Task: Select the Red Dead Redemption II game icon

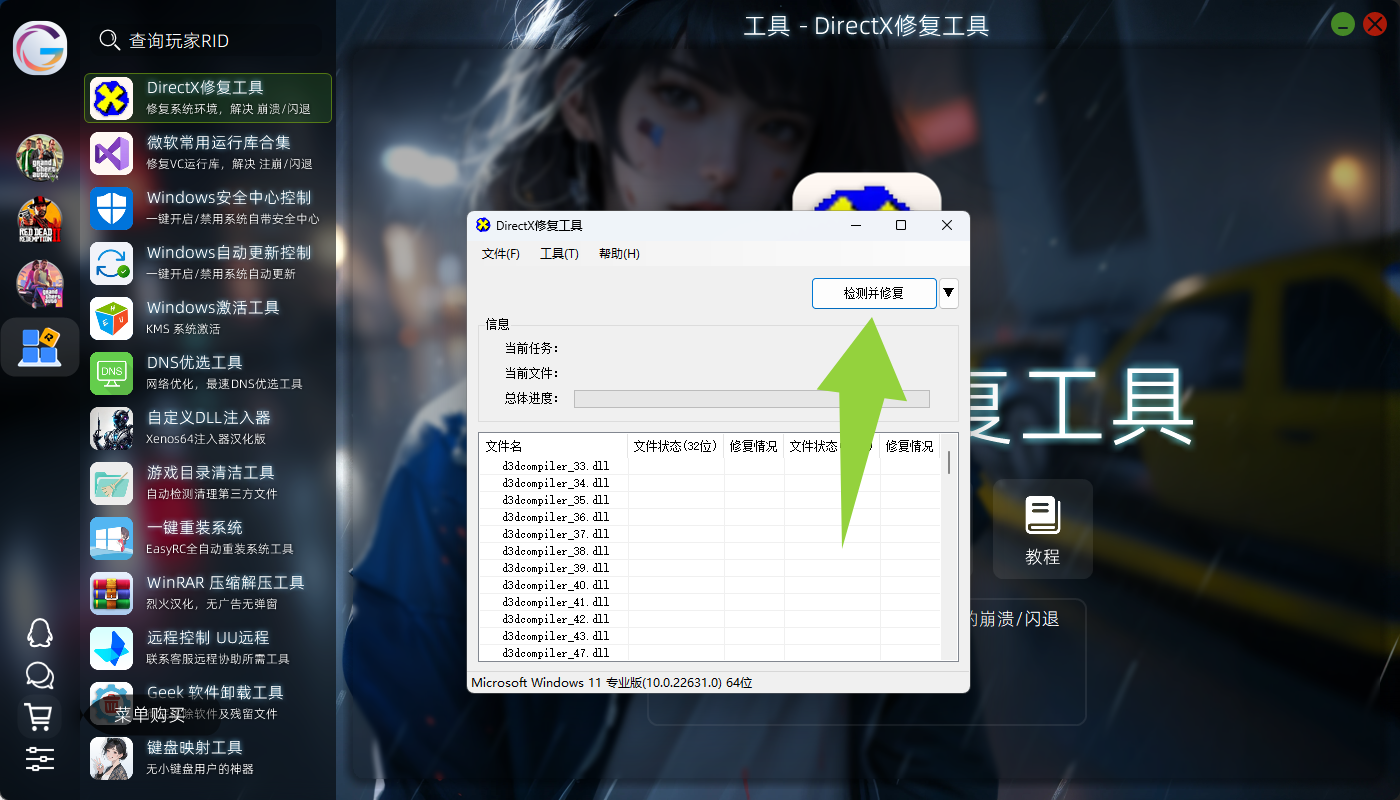Action: 40,220
